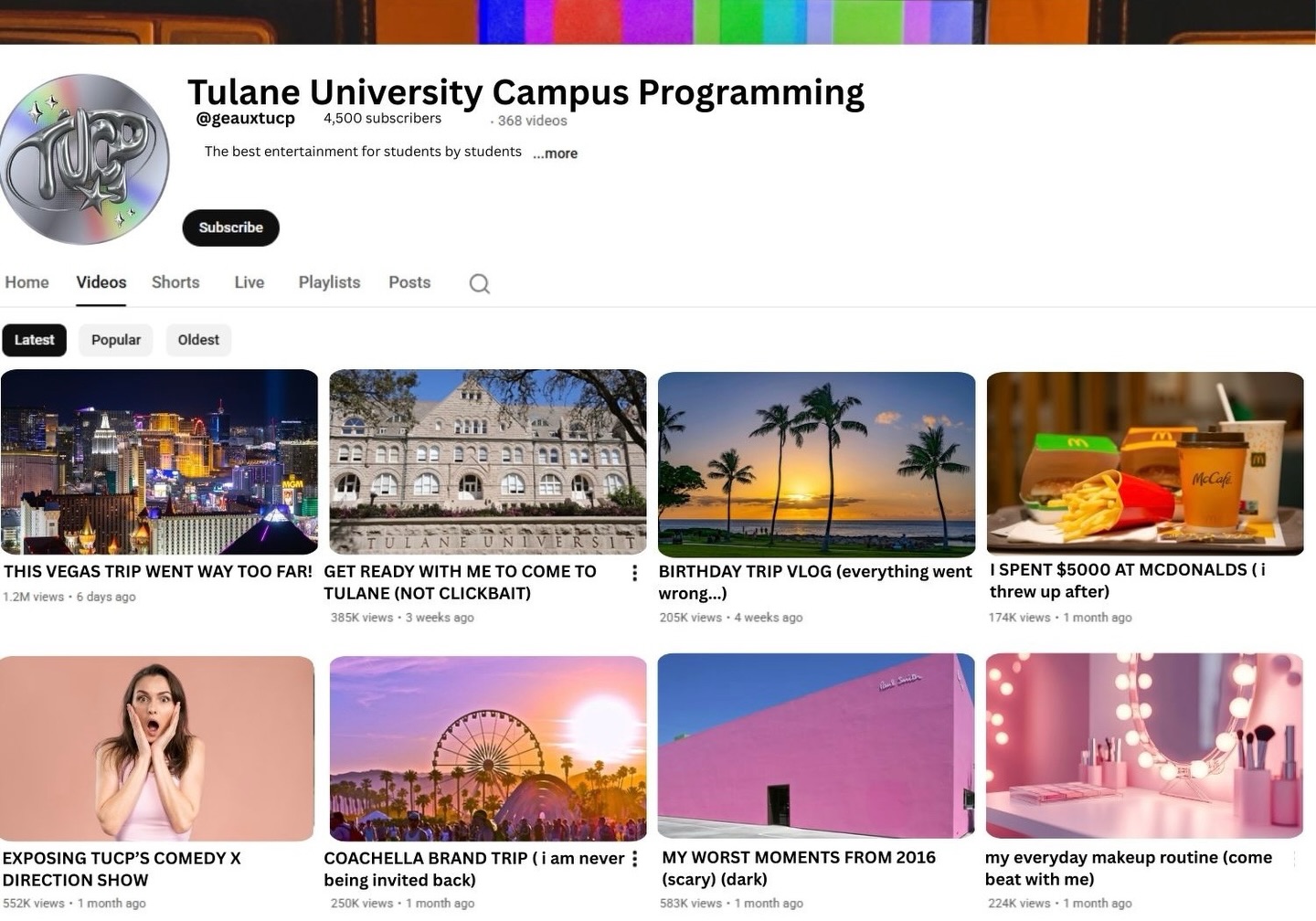View the channel Posts tab
This screenshot has height=921, width=1316.
[x=409, y=282]
